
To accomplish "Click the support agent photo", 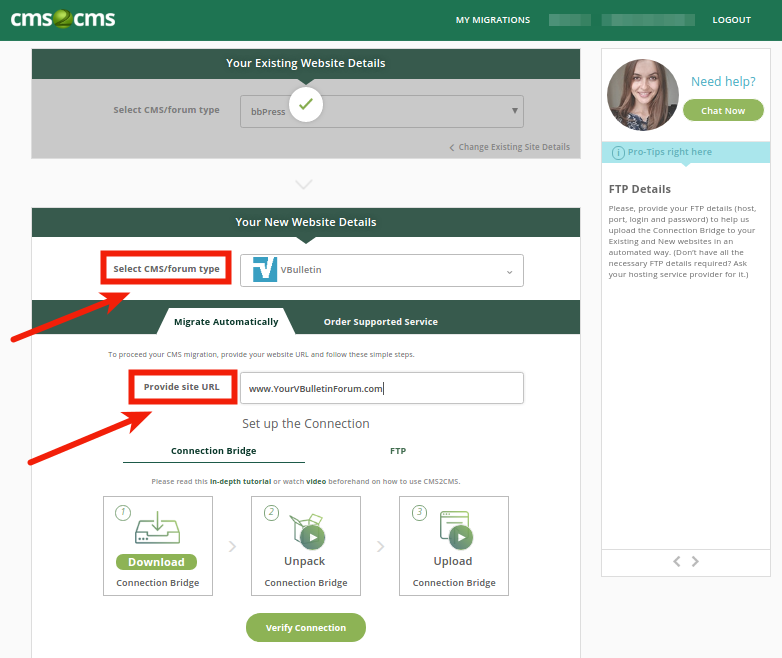I will 642,95.
